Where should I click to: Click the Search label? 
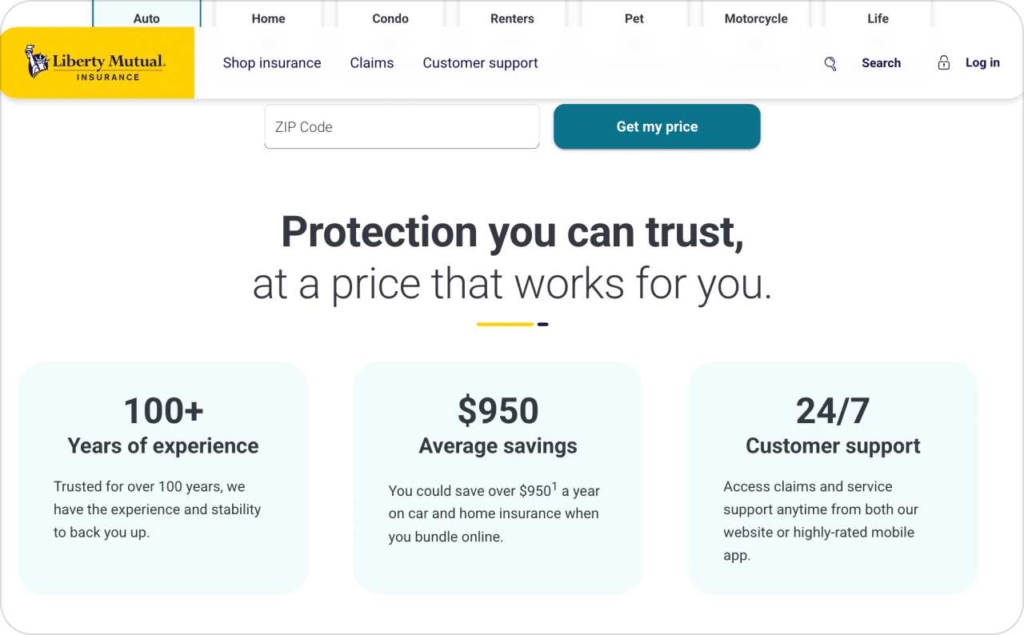click(x=881, y=63)
